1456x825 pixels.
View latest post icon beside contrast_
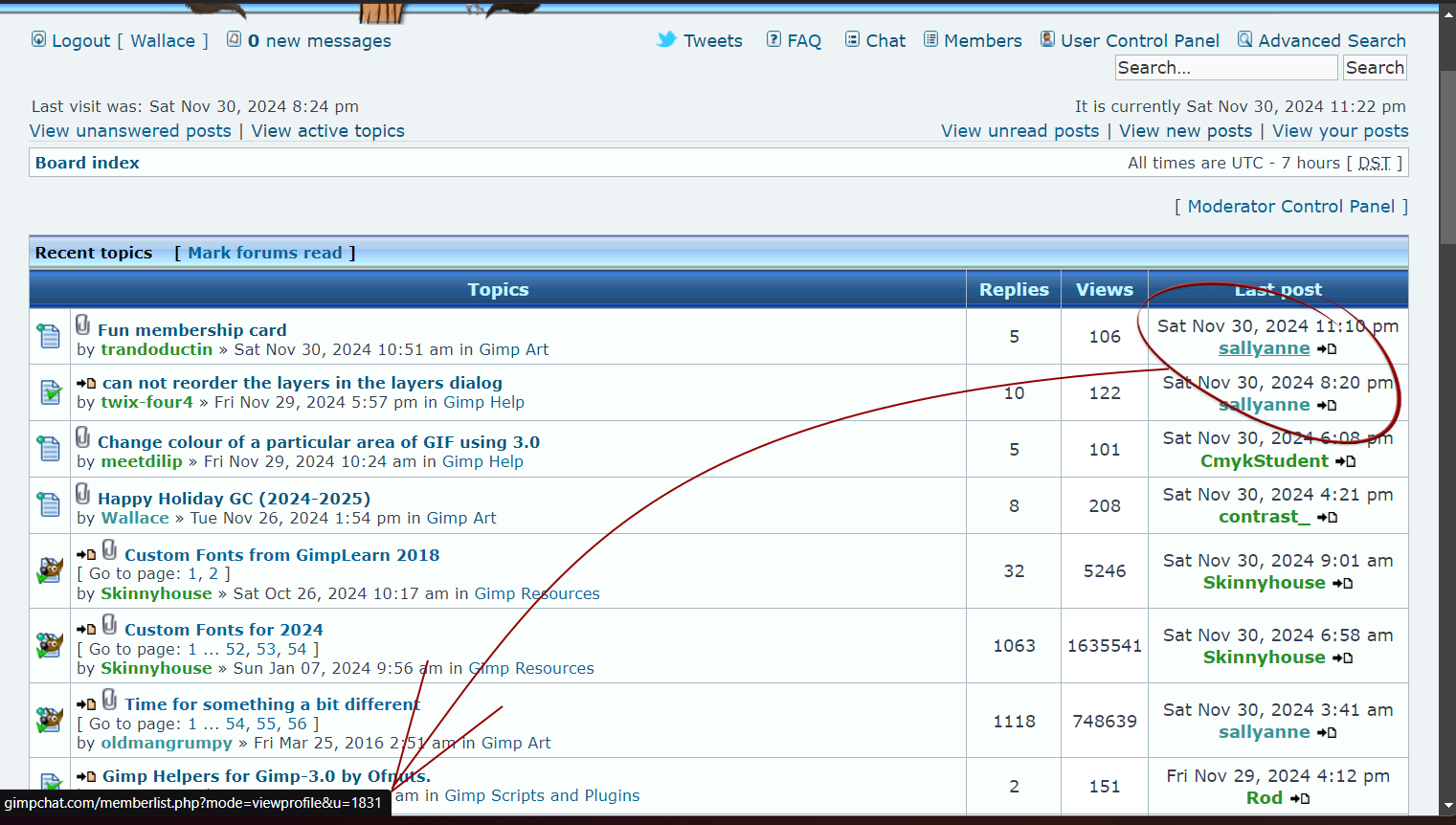[1327, 518]
